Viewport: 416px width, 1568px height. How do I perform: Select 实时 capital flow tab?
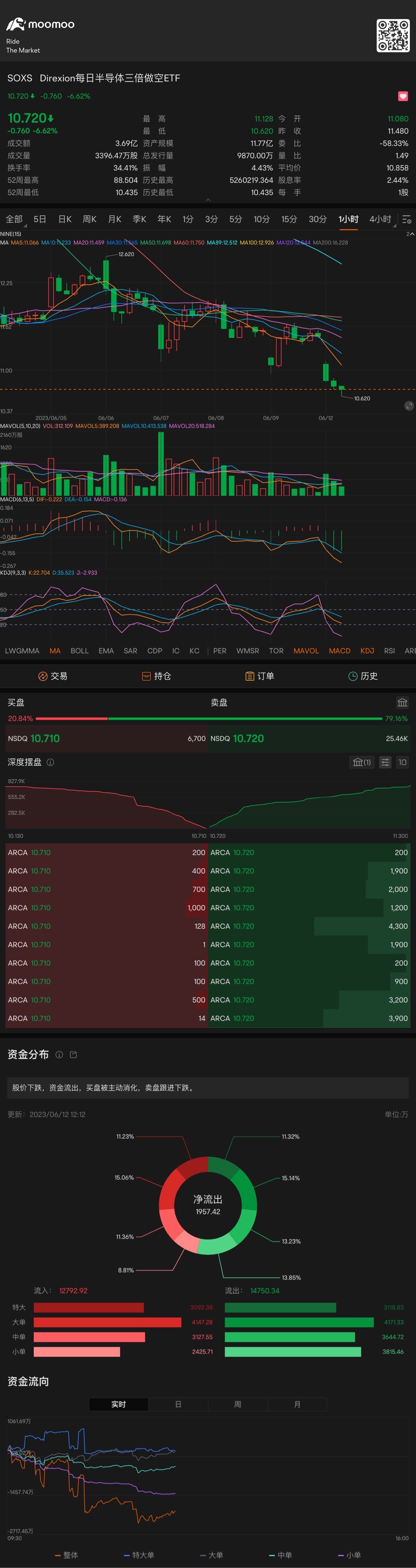click(119, 1404)
